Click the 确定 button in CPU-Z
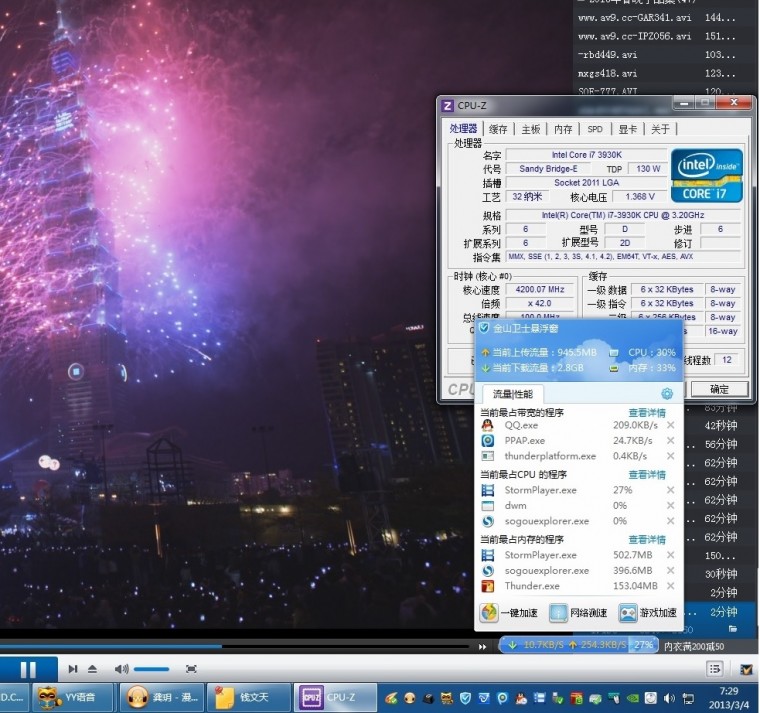 [719, 389]
